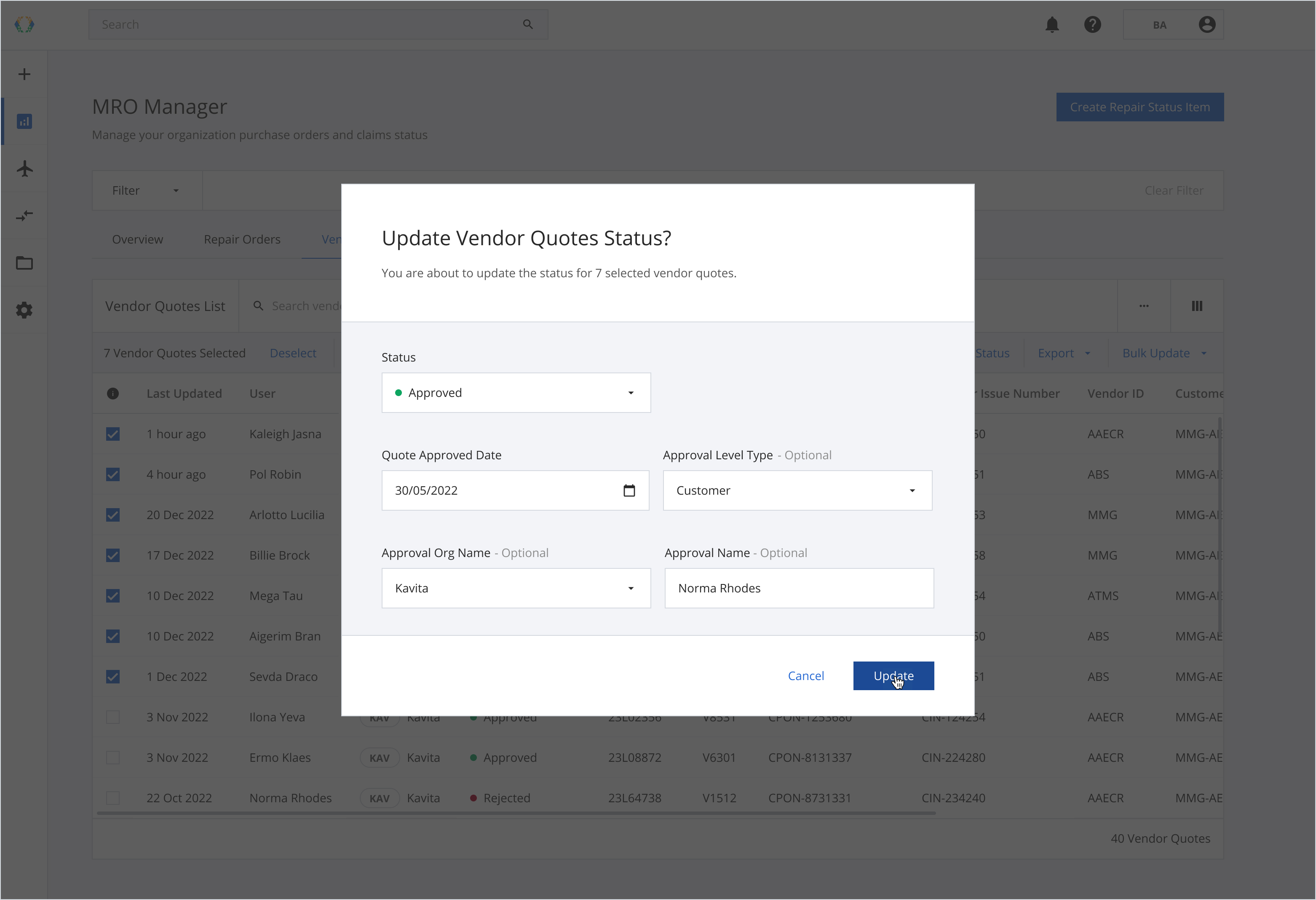Viewport: 1316px width, 900px height.
Task: Click cell 23L64738
Action: click(634, 798)
